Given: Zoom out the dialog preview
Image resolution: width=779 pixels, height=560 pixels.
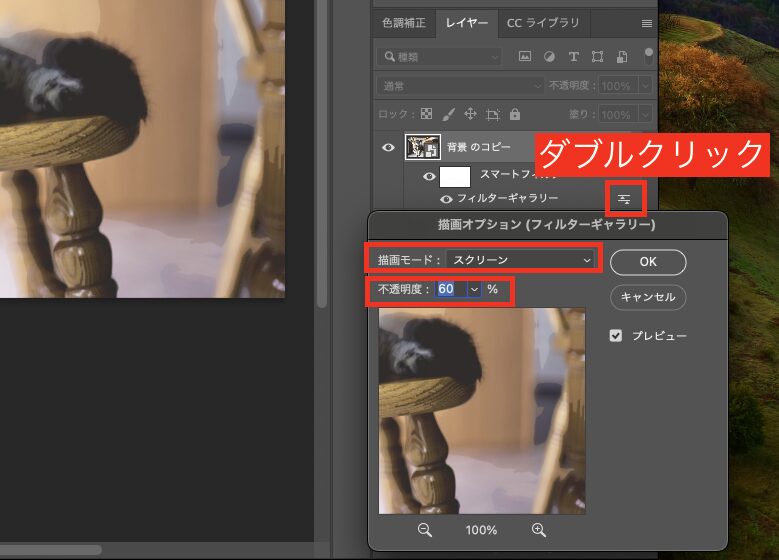Looking at the screenshot, I should 424,530.
